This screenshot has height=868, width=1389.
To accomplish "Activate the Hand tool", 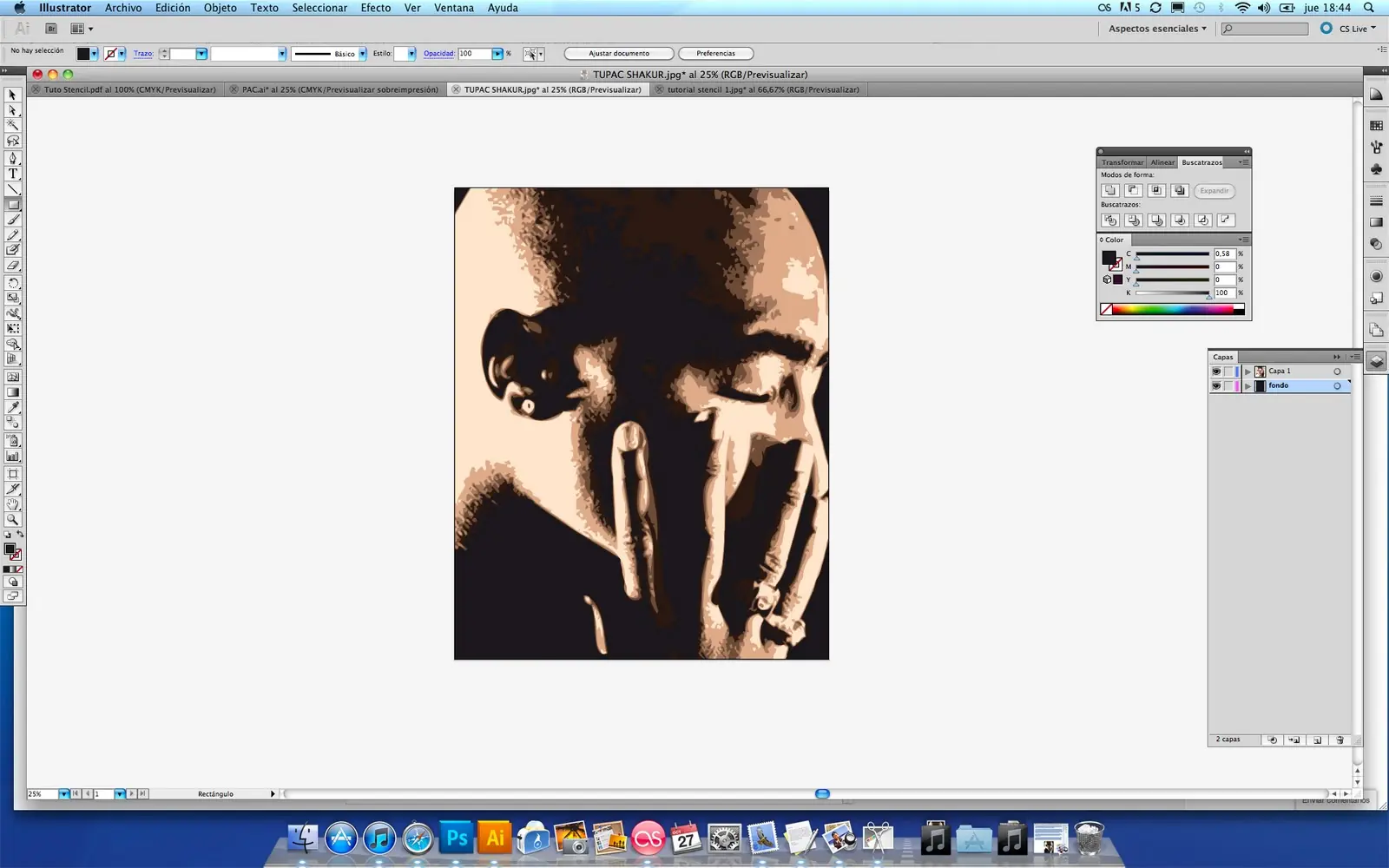I will tap(12, 504).
